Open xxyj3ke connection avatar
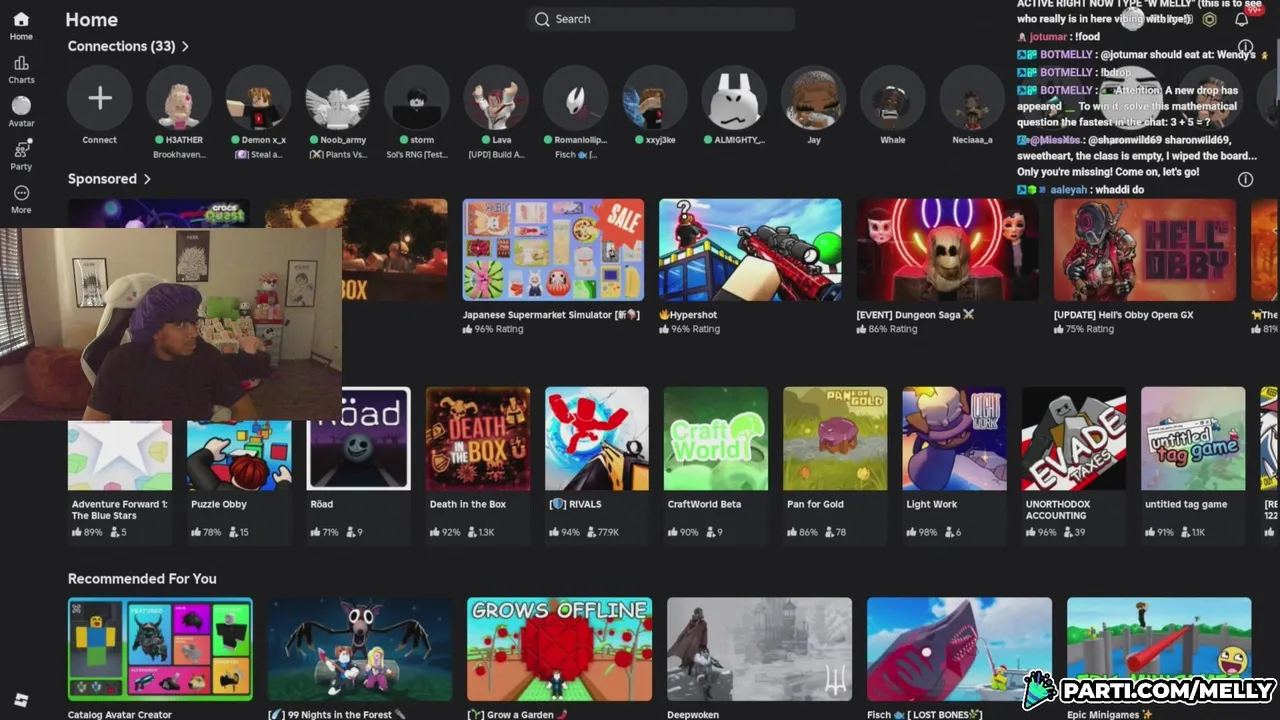 [x=655, y=98]
